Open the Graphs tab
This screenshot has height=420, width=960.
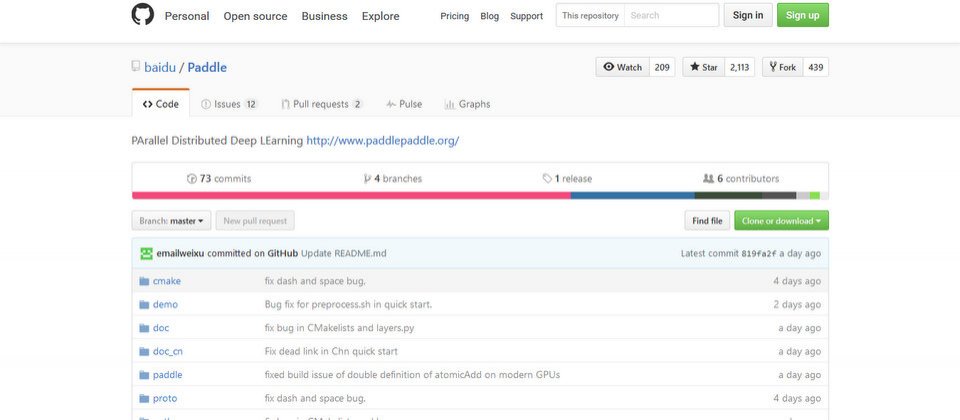(x=467, y=104)
